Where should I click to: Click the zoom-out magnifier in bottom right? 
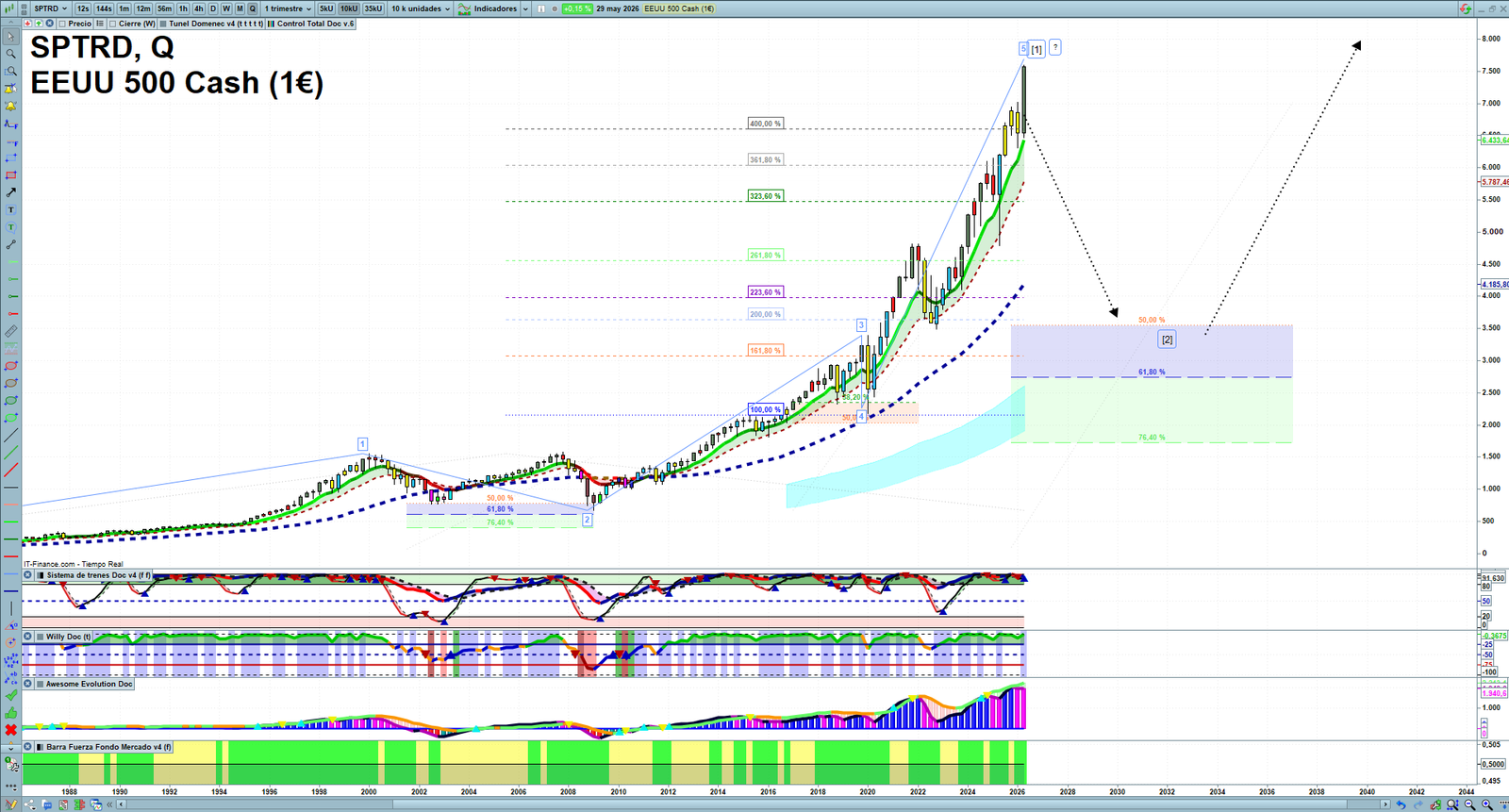1469,804
